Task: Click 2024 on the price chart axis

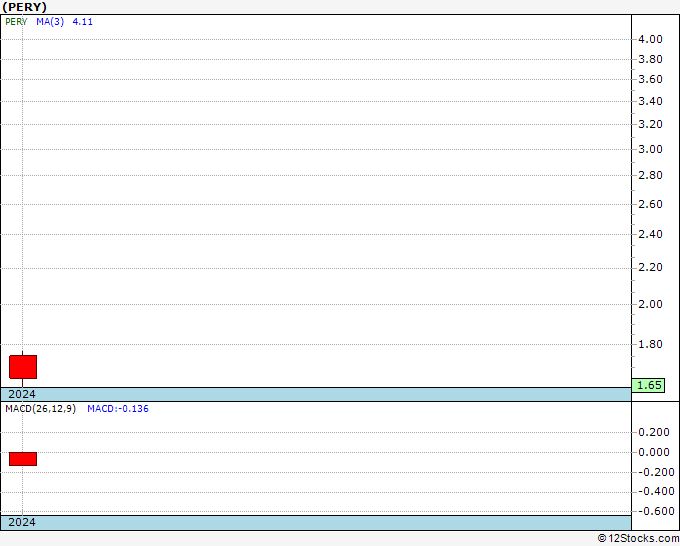Action: 22,394
